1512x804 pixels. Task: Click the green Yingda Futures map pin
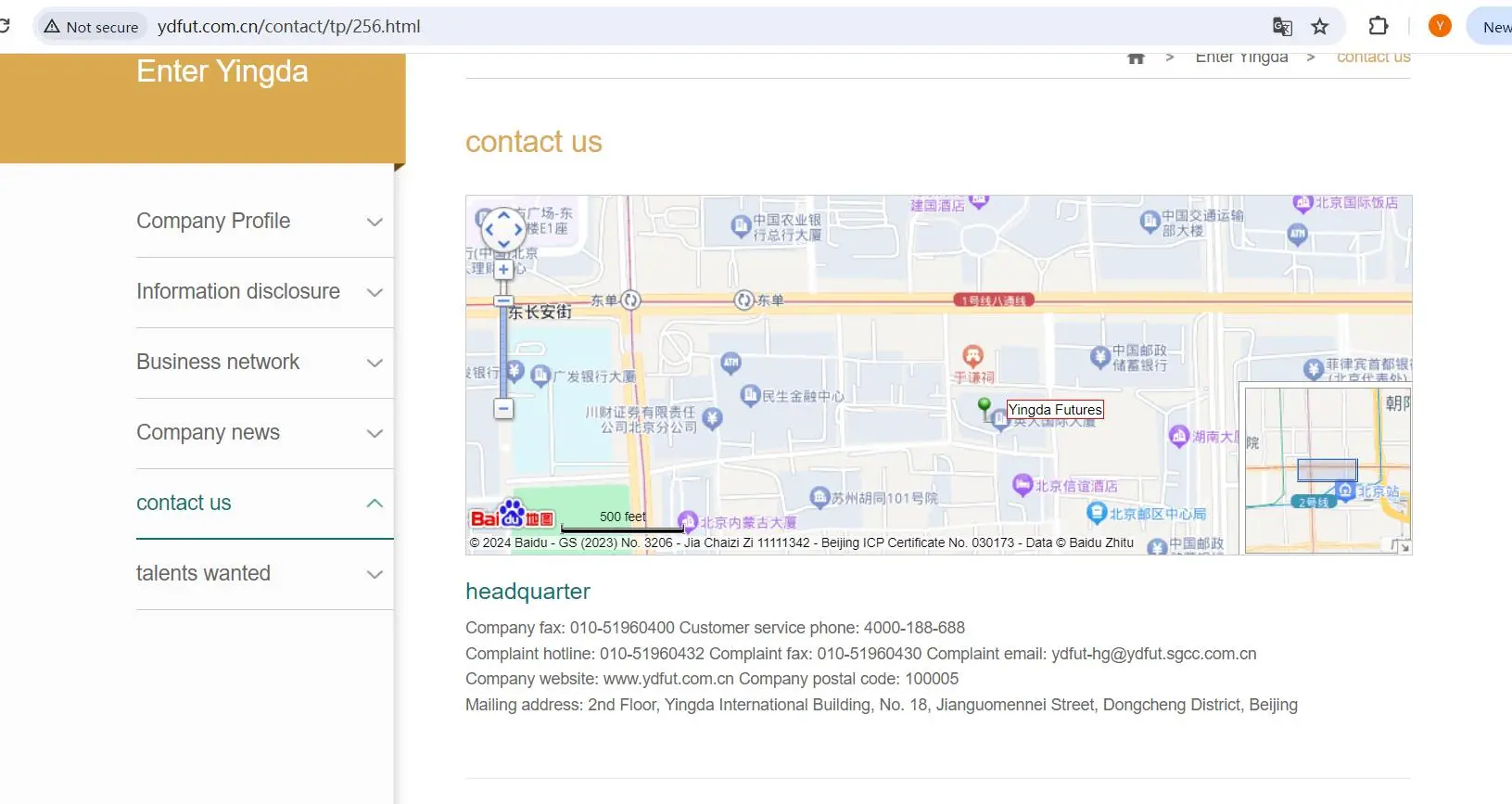985,407
